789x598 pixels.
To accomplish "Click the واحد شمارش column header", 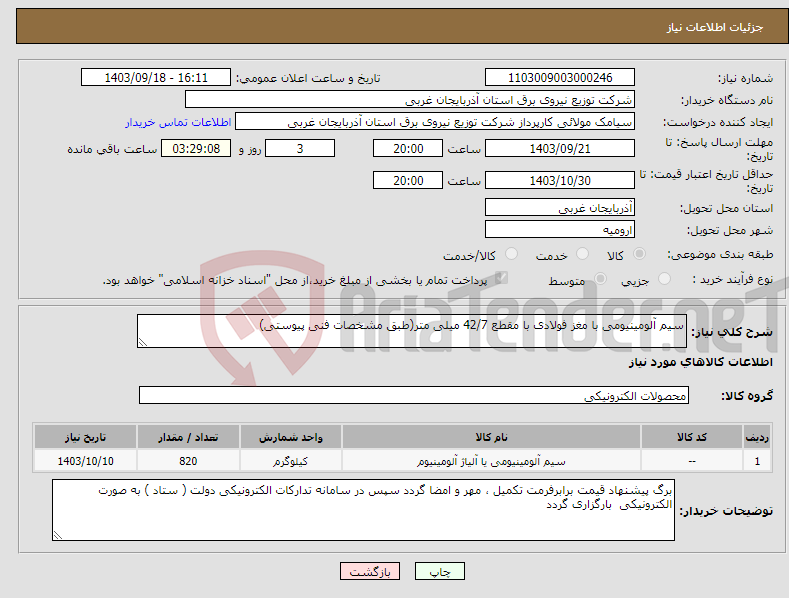I will tap(291, 437).
